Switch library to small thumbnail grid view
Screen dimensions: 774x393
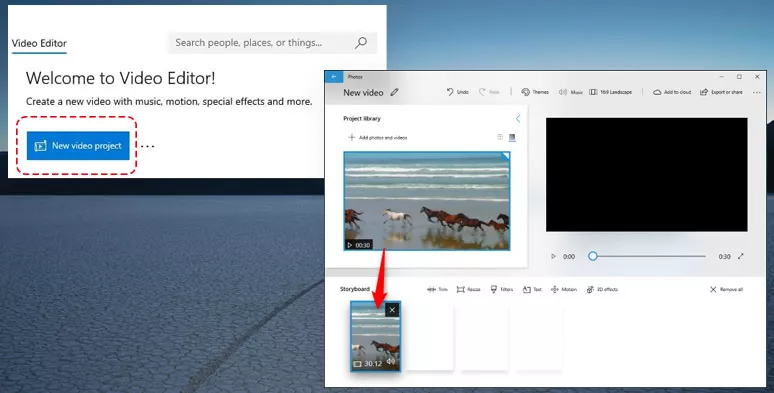[500, 137]
